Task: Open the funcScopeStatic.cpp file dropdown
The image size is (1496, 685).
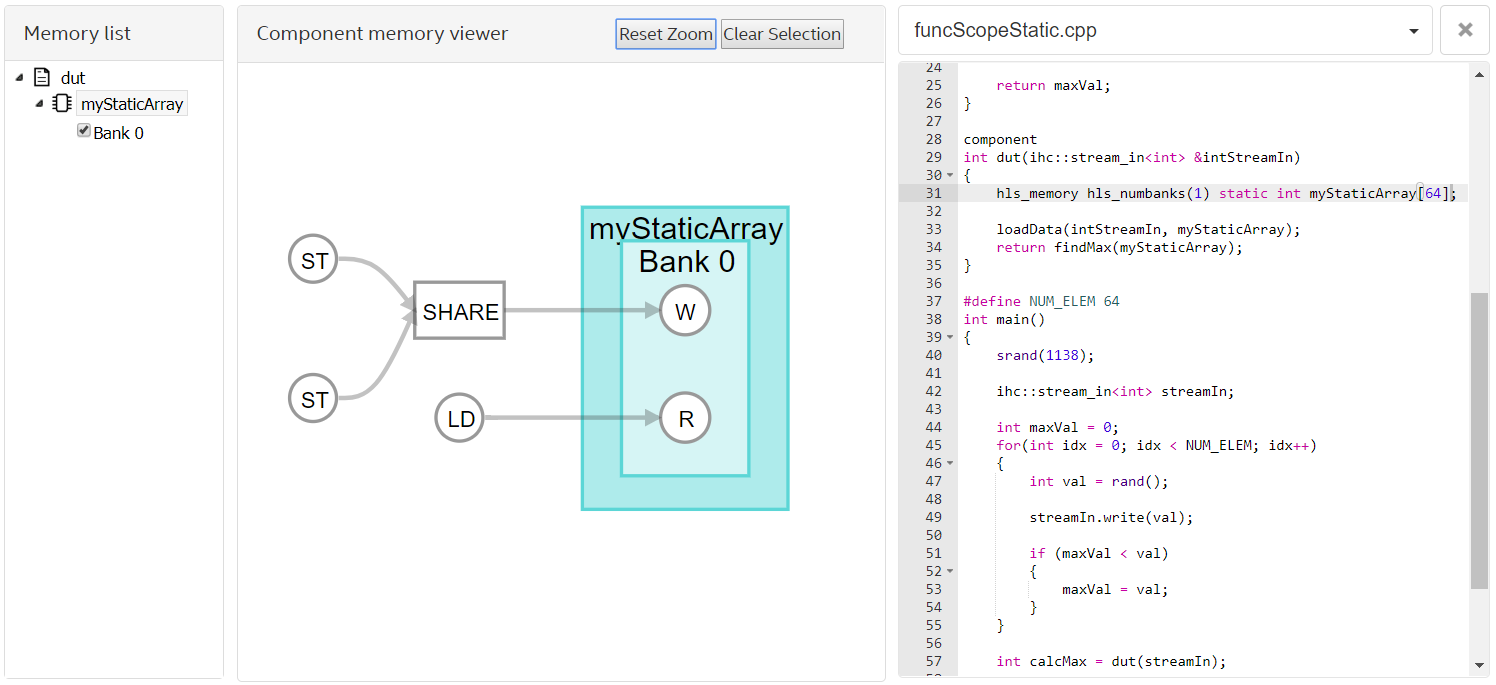Action: [x=1413, y=31]
